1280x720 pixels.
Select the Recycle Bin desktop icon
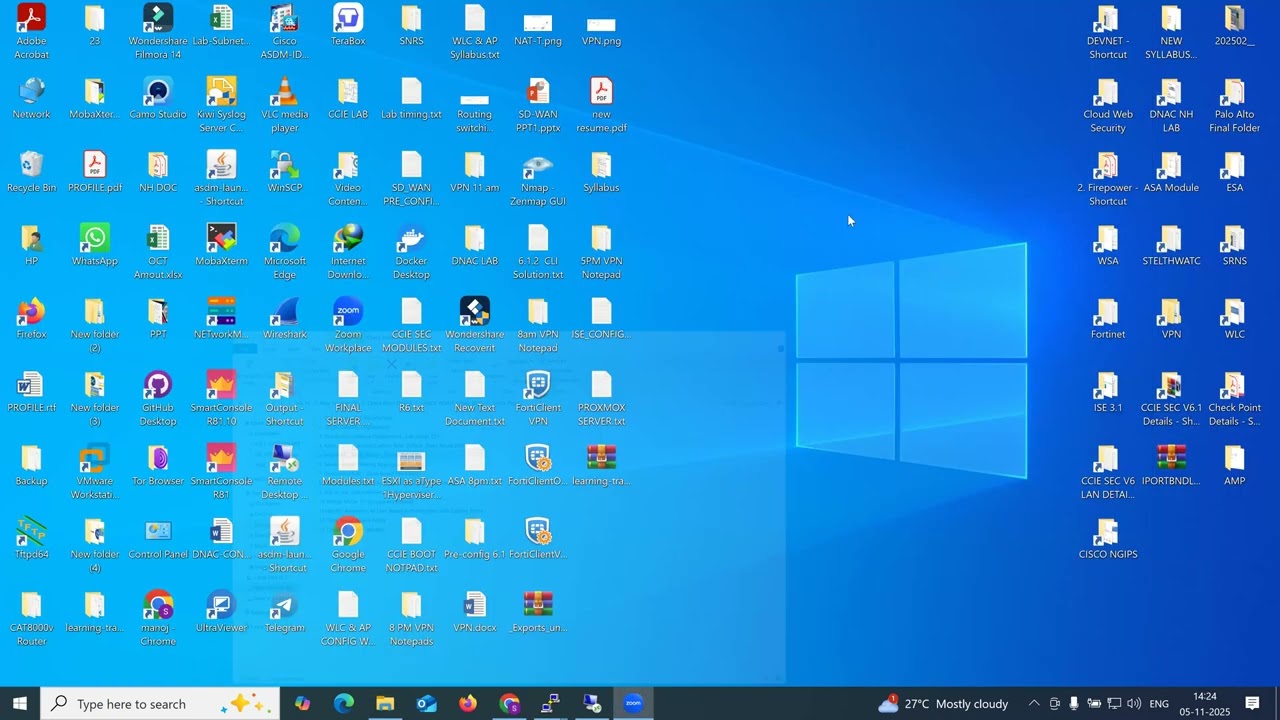pos(31,172)
